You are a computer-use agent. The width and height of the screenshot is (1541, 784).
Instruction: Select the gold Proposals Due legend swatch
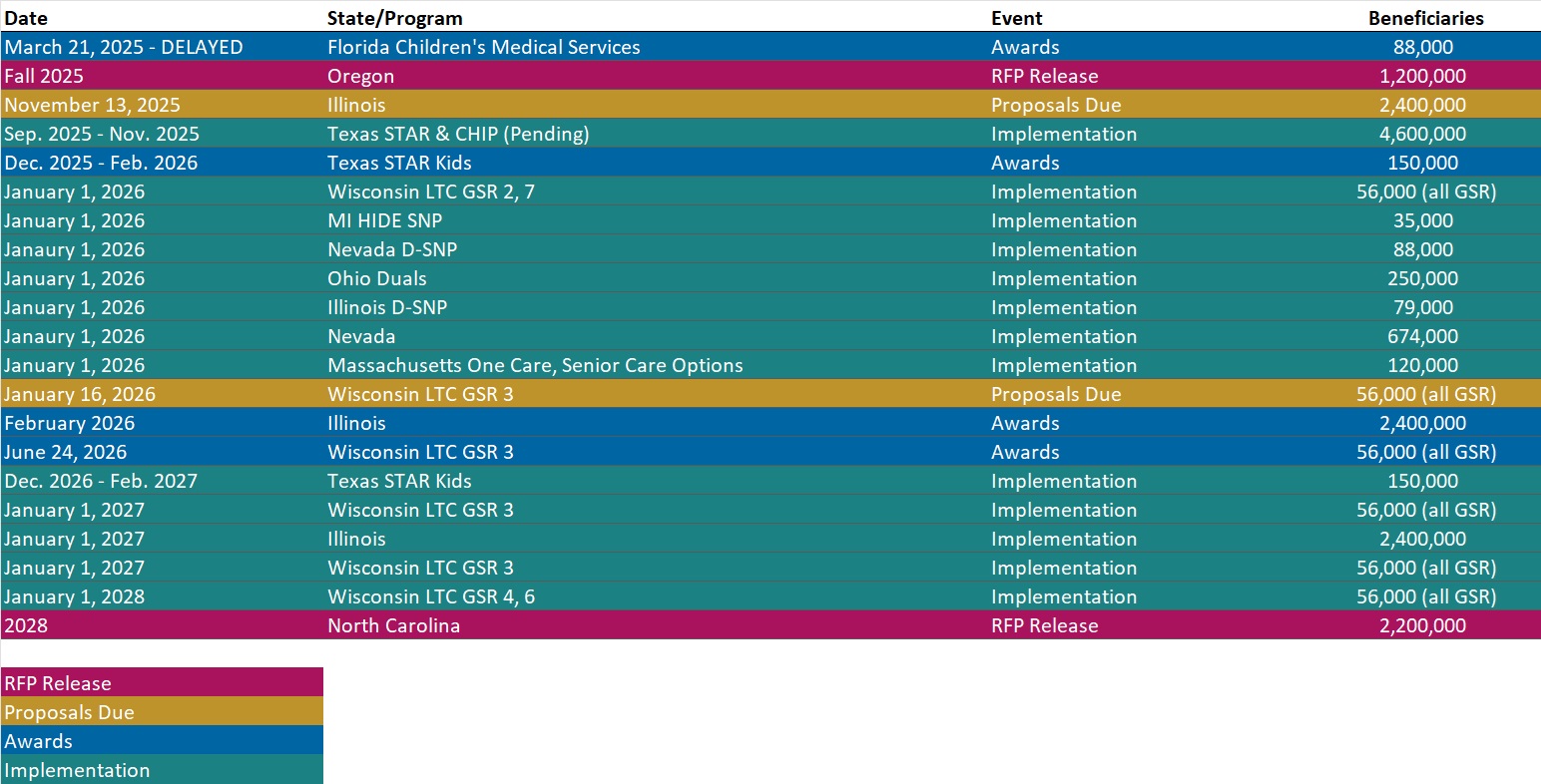pos(162,712)
